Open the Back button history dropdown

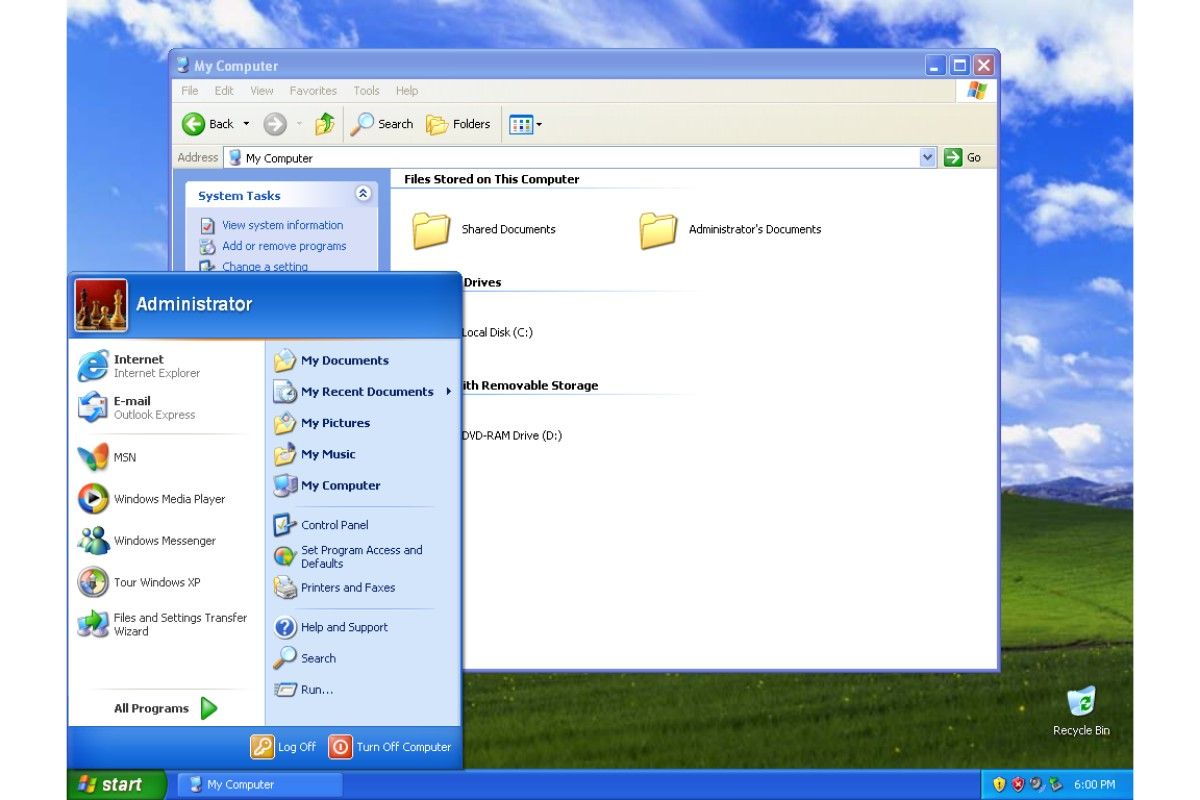pos(245,123)
